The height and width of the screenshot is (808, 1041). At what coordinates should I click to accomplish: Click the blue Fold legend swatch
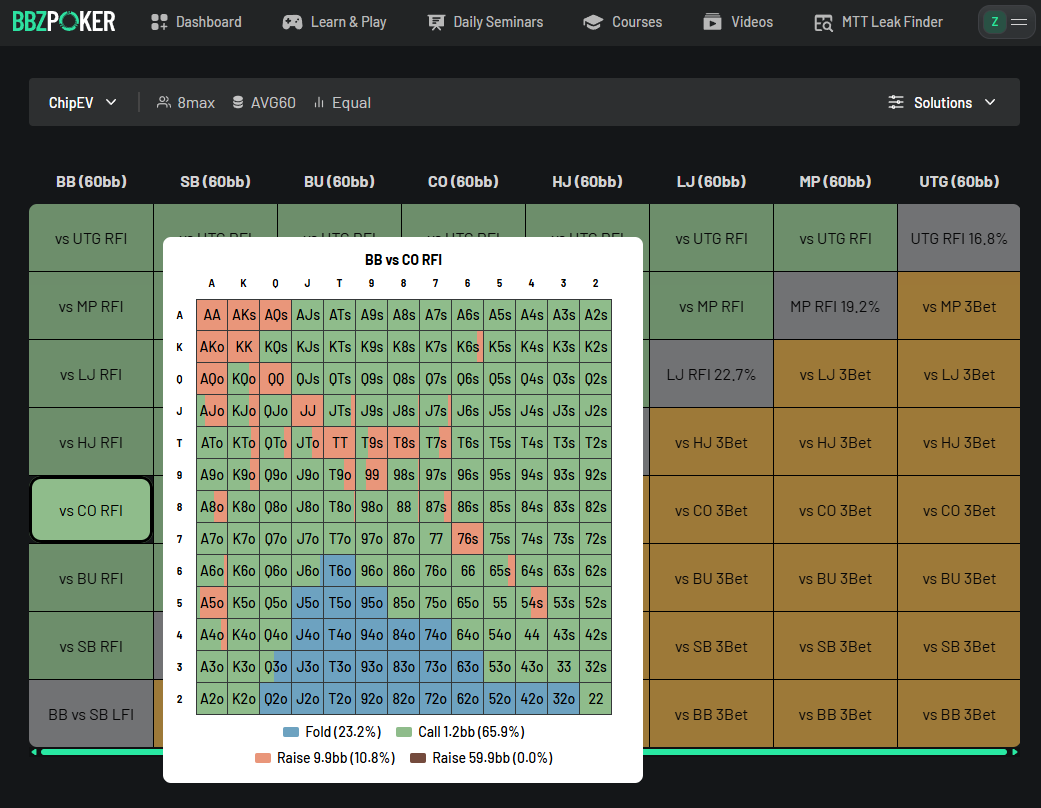[x=291, y=732]
